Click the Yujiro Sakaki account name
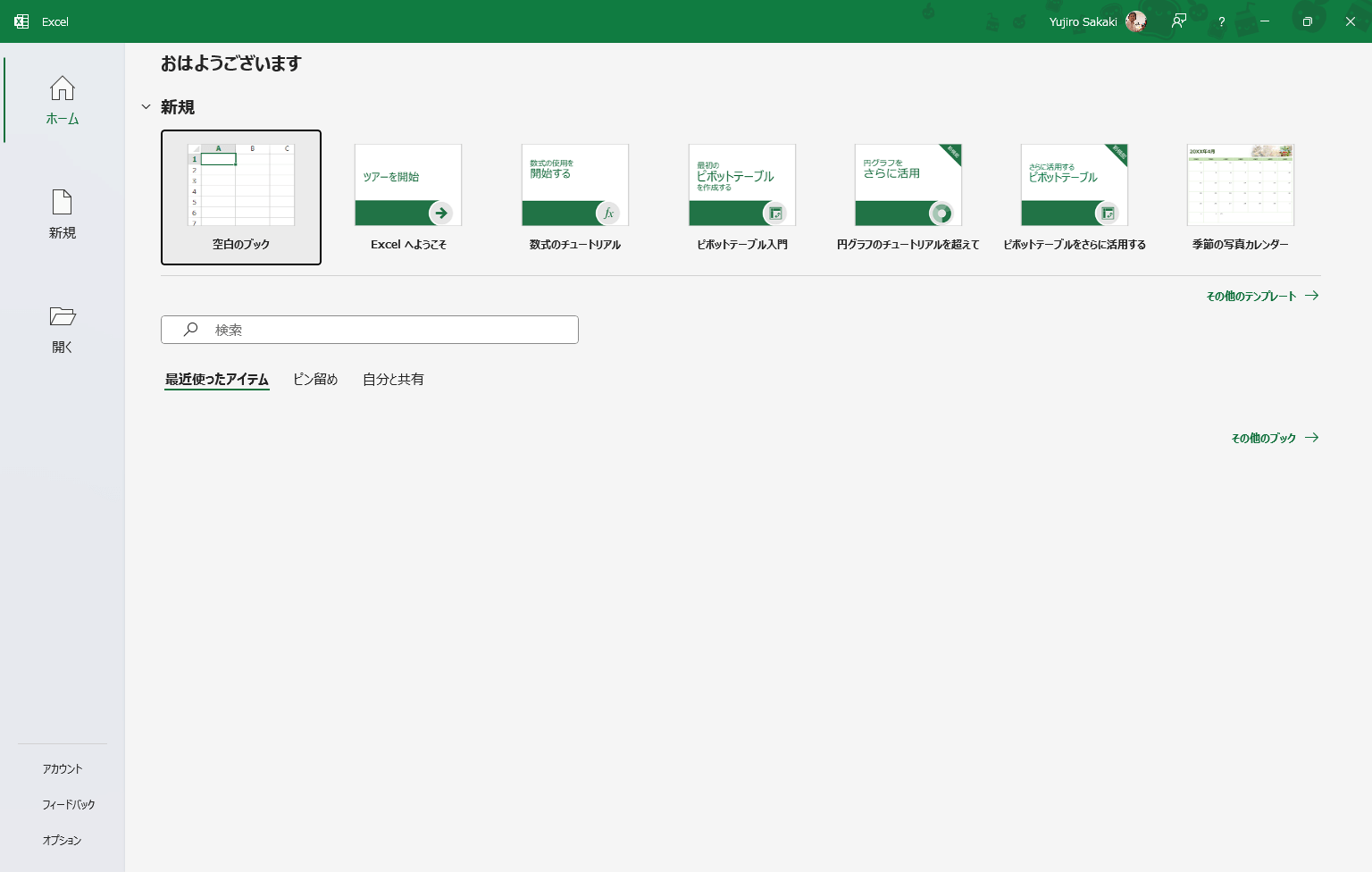 pyautogui.click(x=1083, y=21)
